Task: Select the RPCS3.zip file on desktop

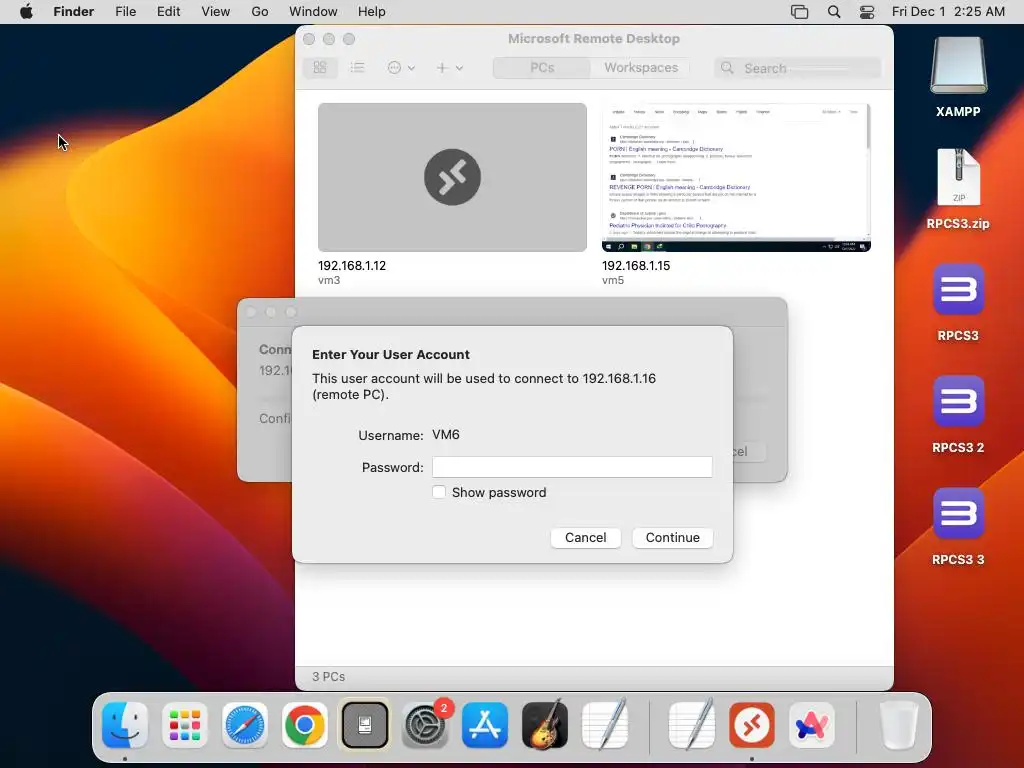Action: [x=959, y=178]
